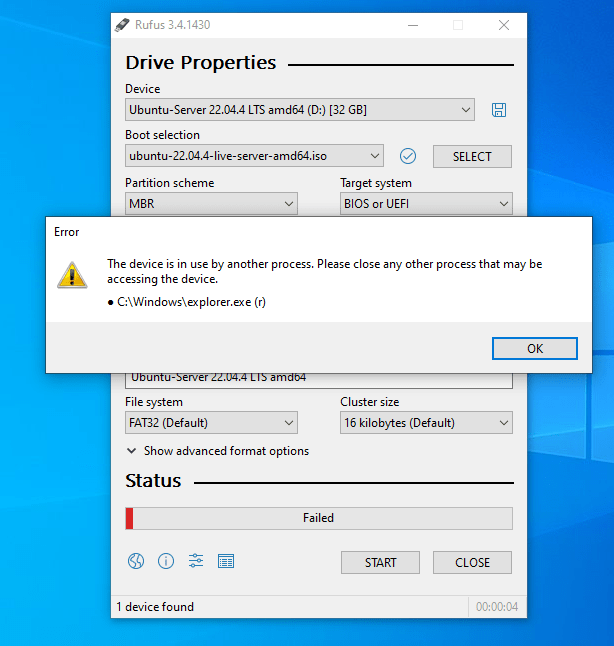Image resolution: width=614 pixels, height=646 pixels.
Task: Click the About info icon
Action: pyautogui.click(x=166, y=562)
